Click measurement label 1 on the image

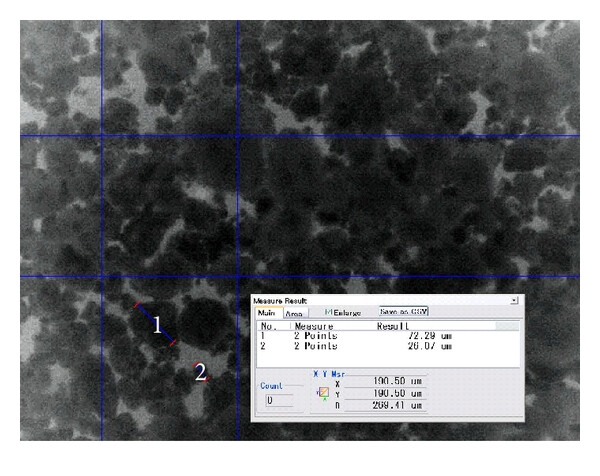point(157,325)
